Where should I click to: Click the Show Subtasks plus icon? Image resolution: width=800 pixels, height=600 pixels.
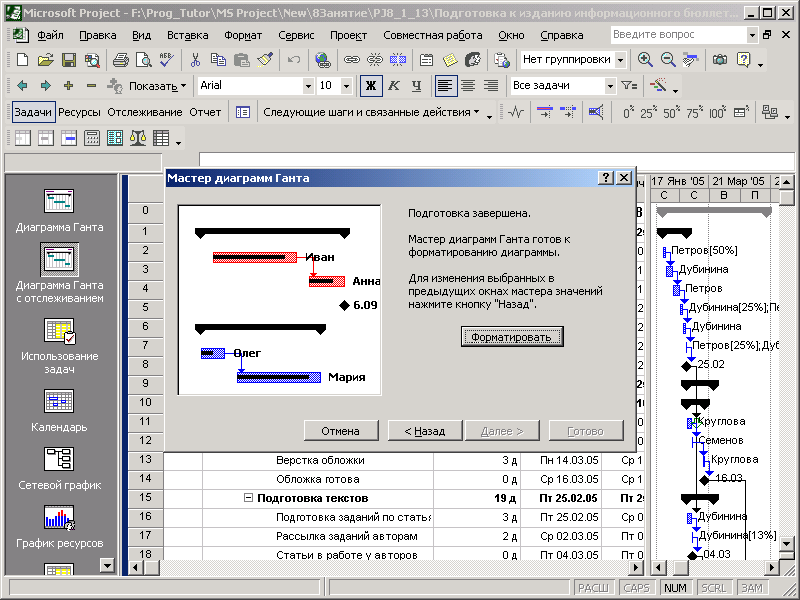click(x=68, y=86)
